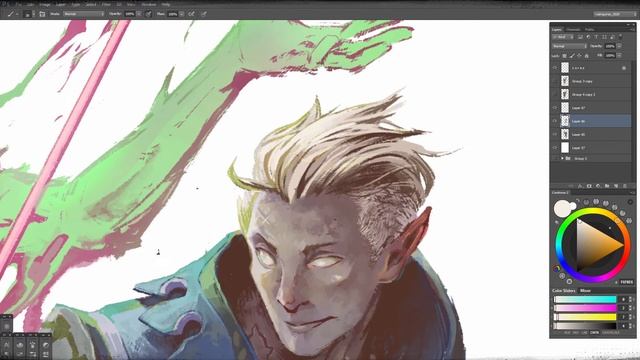This screenshot has height=360, width=640.
Task: Click the cyan color slider
Action: [x=585, y=299]
